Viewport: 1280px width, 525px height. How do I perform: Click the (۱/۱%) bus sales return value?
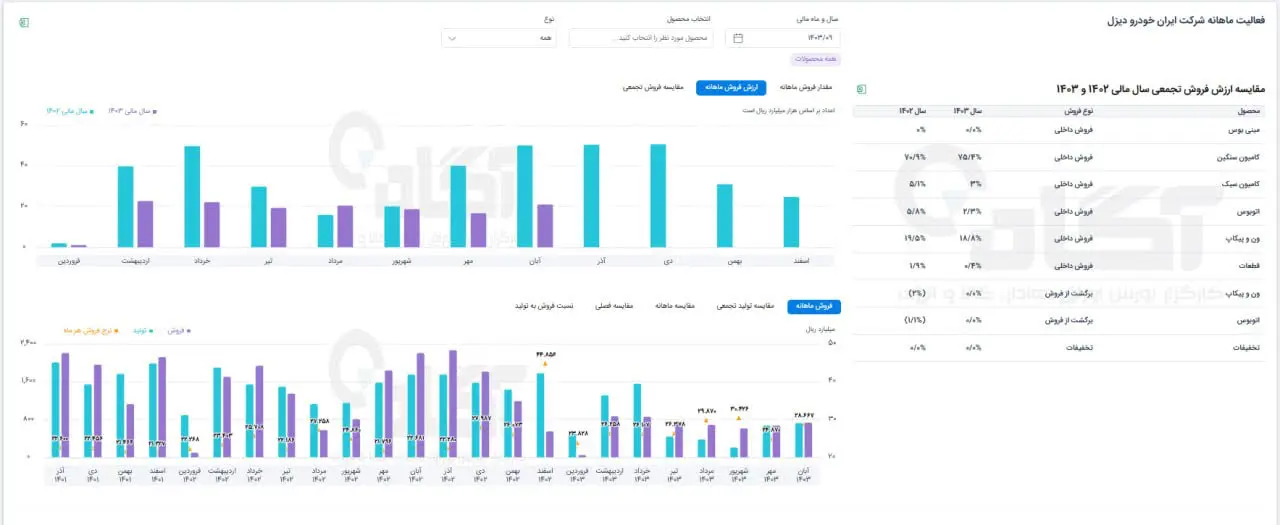click(914, 321)
